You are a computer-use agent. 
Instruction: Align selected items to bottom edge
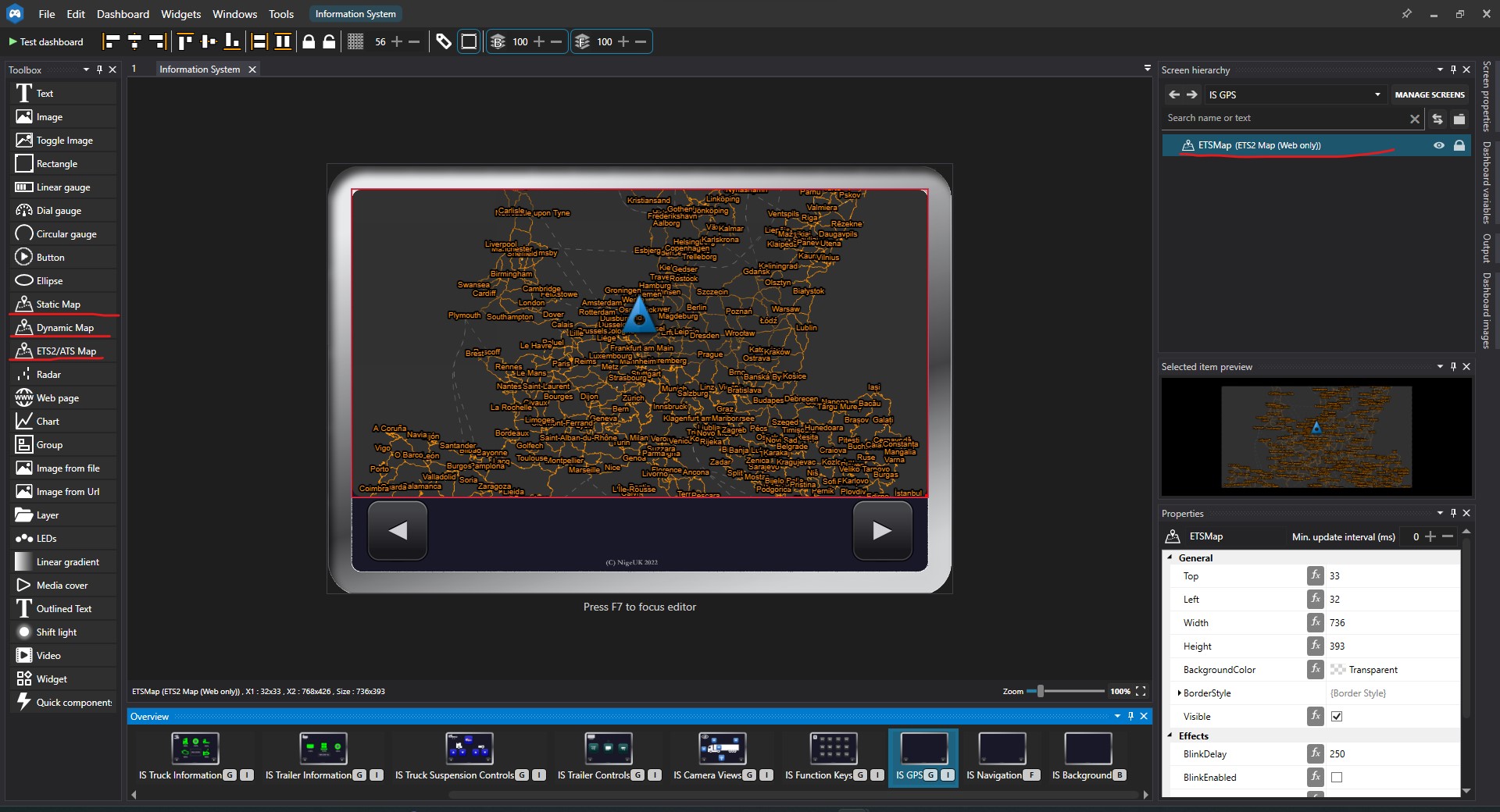(x=232, y=41)
